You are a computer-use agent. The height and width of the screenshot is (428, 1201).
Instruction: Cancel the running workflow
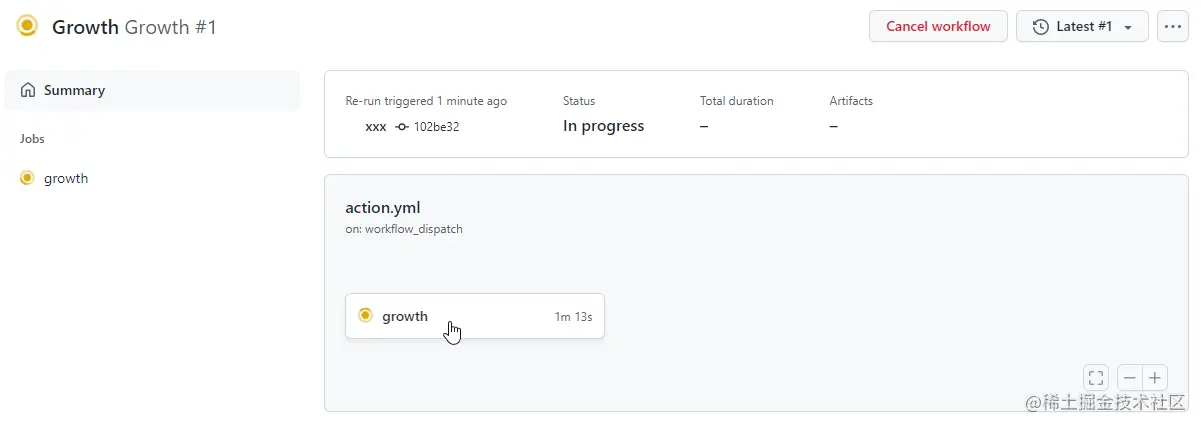pyautogui.click(x=938, y=27)
